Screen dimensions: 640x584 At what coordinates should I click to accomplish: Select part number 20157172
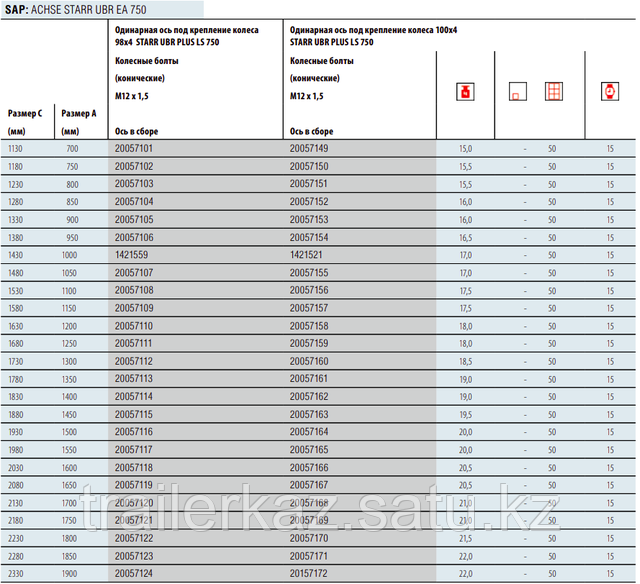(309, 573)
